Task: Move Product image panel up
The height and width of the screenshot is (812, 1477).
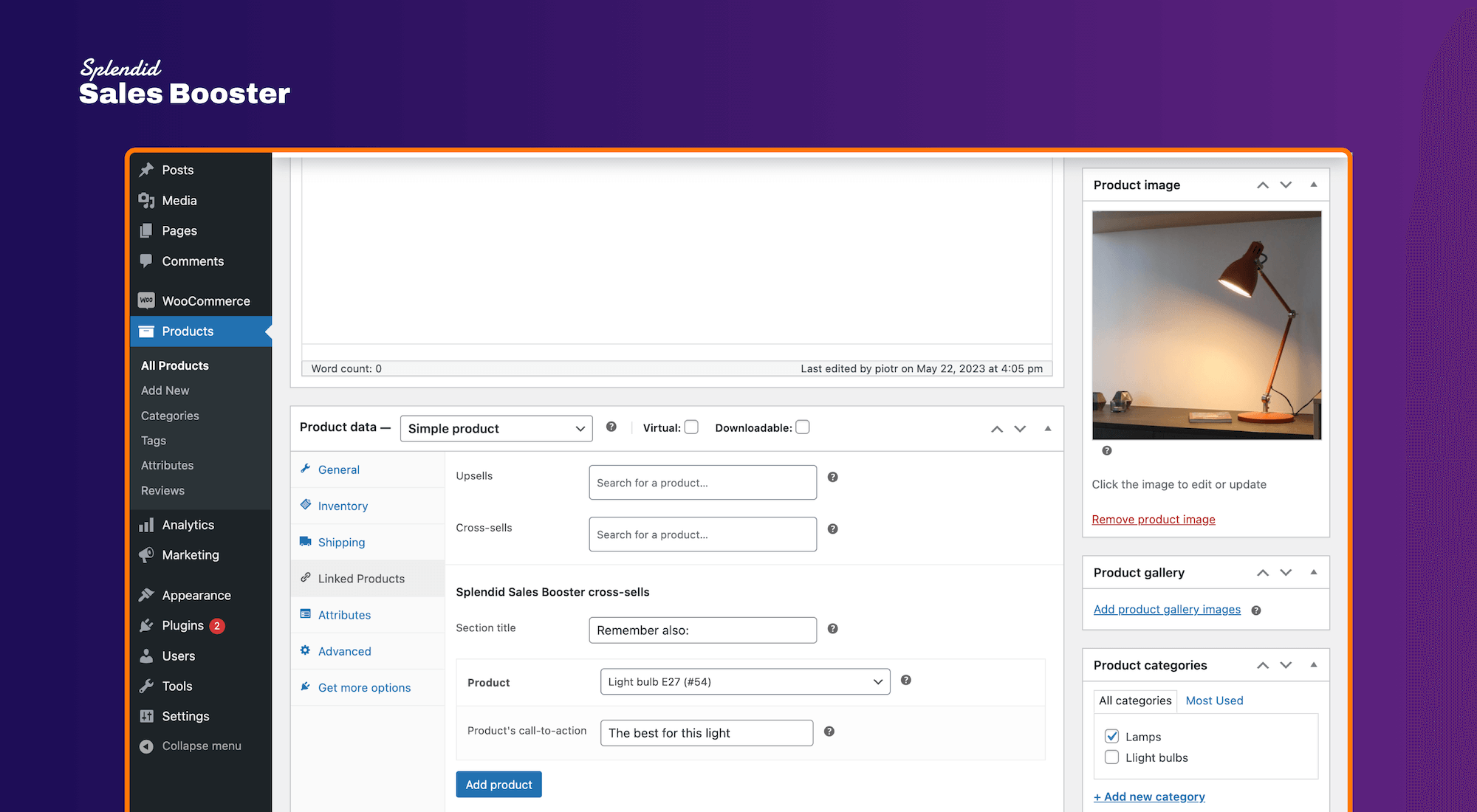Action: [1263, 185]
